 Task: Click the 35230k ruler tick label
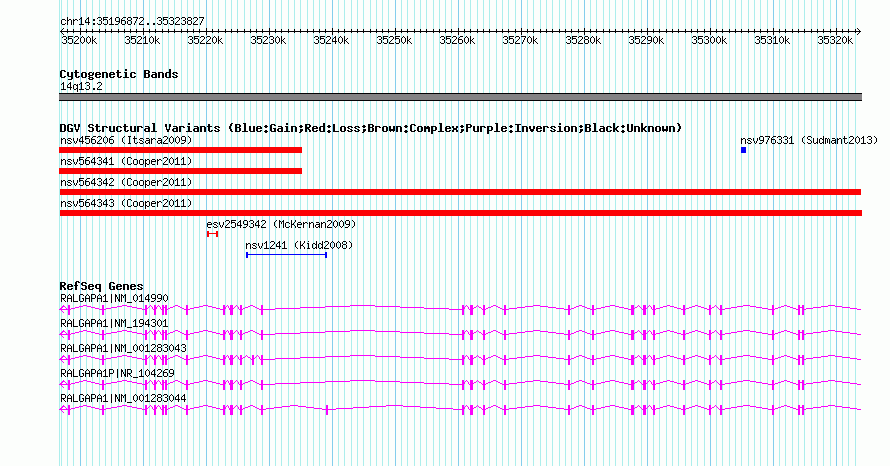tap(268, 40)
